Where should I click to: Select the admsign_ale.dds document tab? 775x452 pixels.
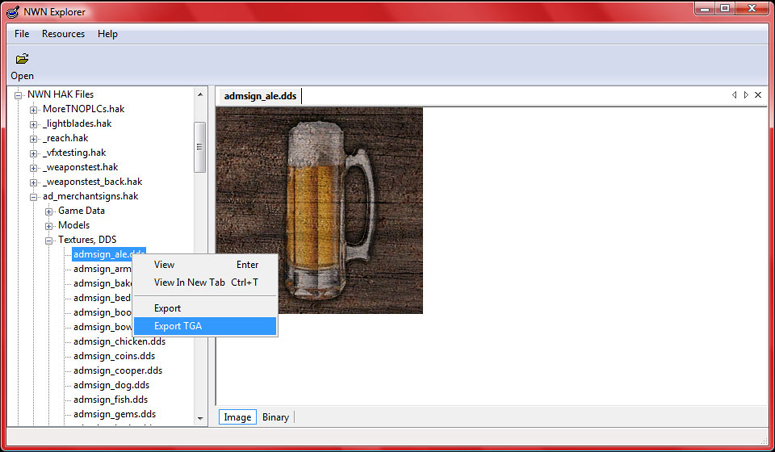[260, 96]
